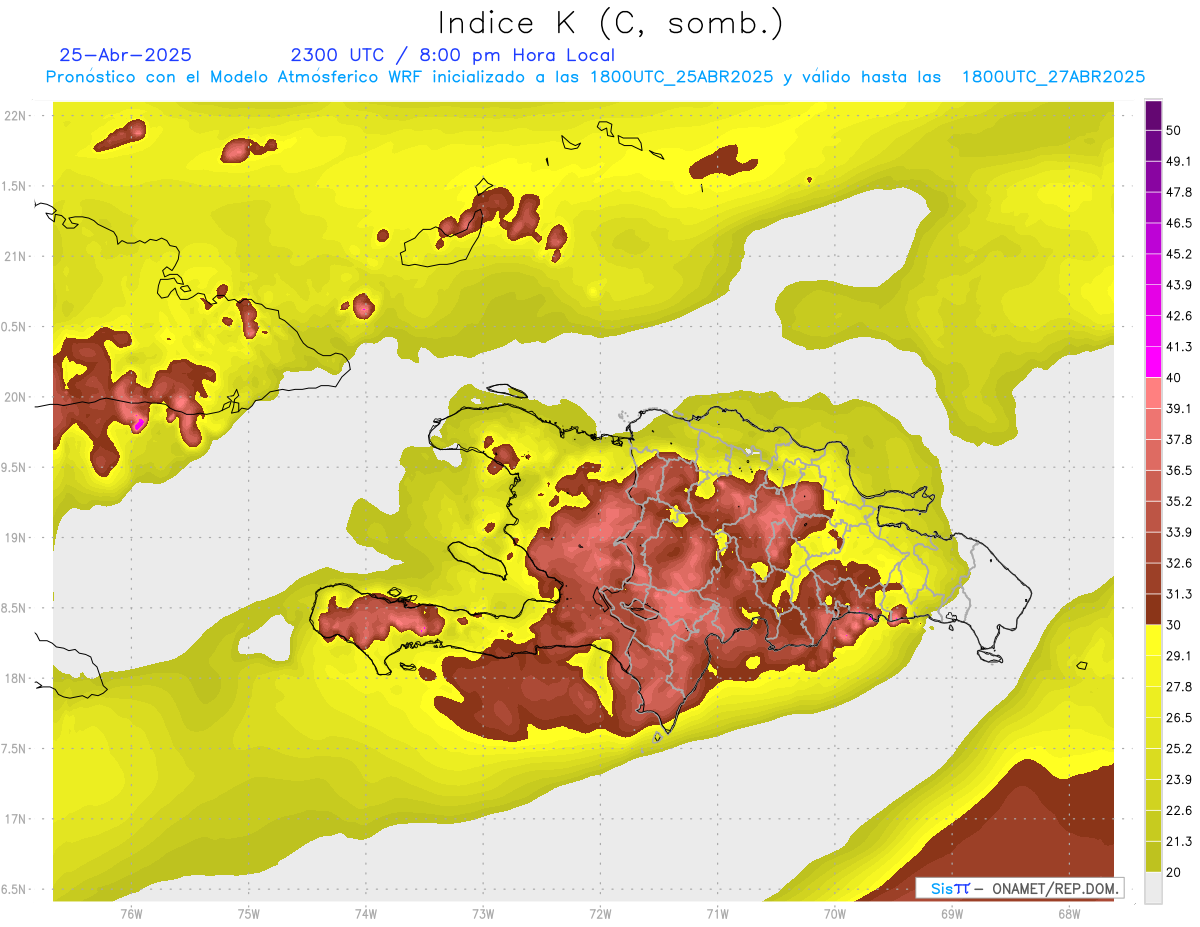The height and width of the screenshot is (927, 1200).
Task: Click the '72W' longitude label
Action: point(601,914)
